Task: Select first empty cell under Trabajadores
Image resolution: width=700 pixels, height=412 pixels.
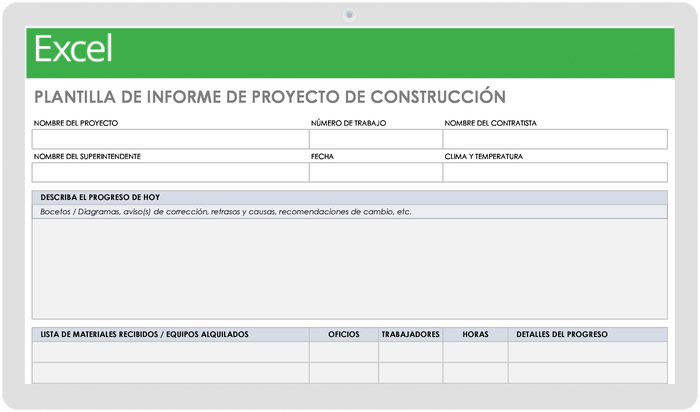Action: pyautogui.click(x=410, y=352)
